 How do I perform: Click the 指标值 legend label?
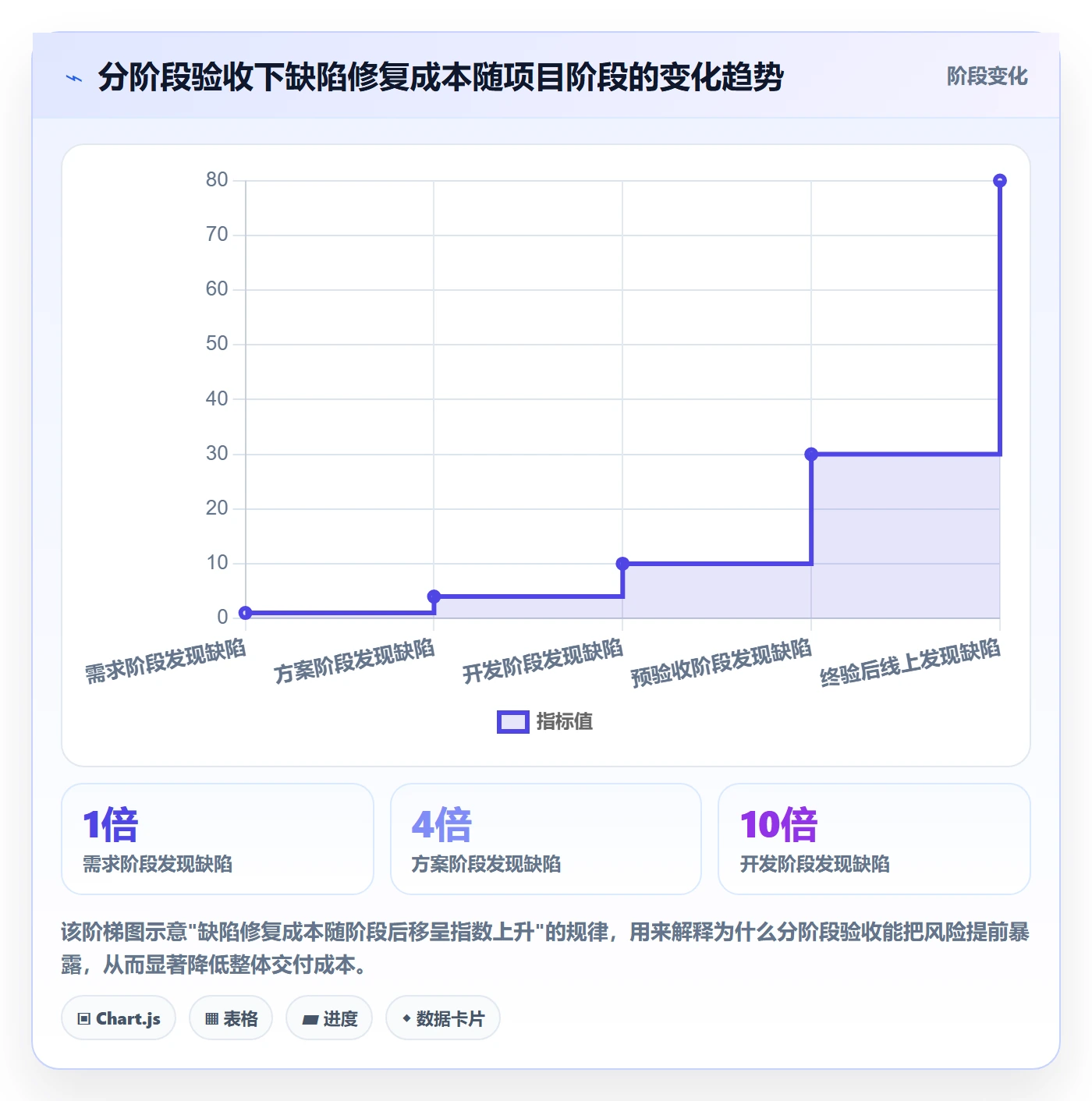pos(565,722)
